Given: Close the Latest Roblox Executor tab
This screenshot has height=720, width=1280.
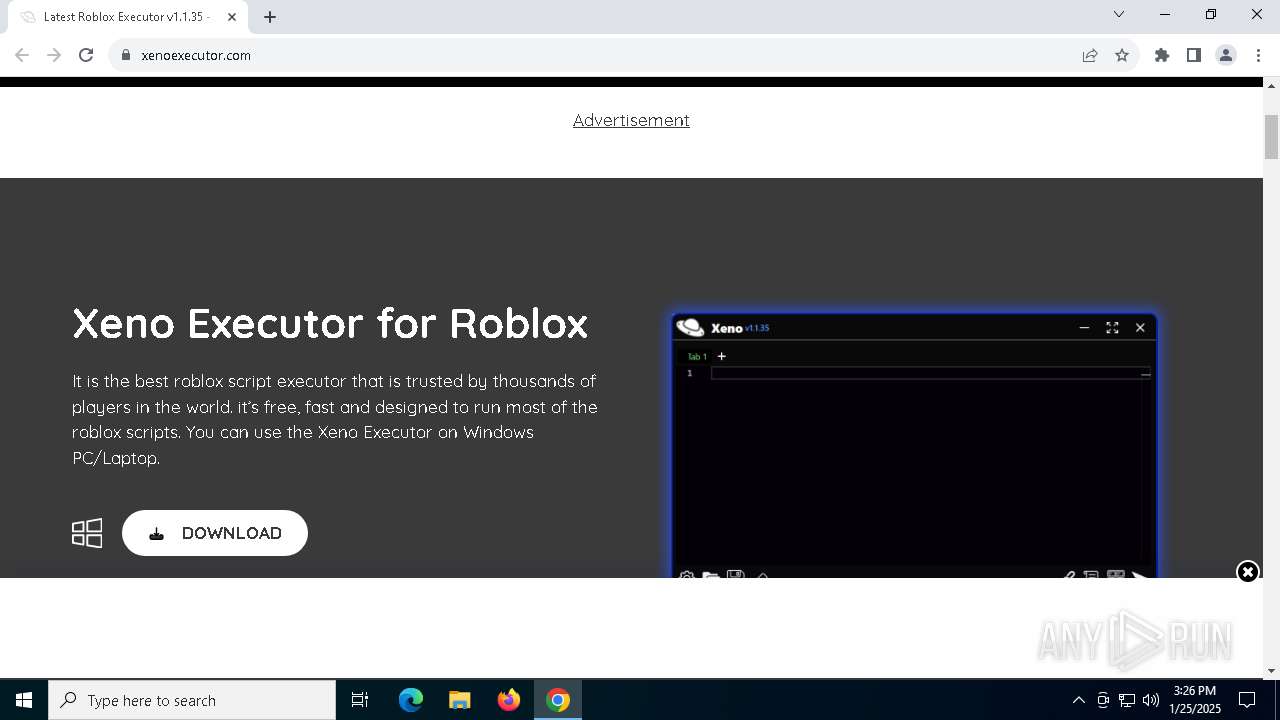Looking at the screenshot, I should coord(232,17).
